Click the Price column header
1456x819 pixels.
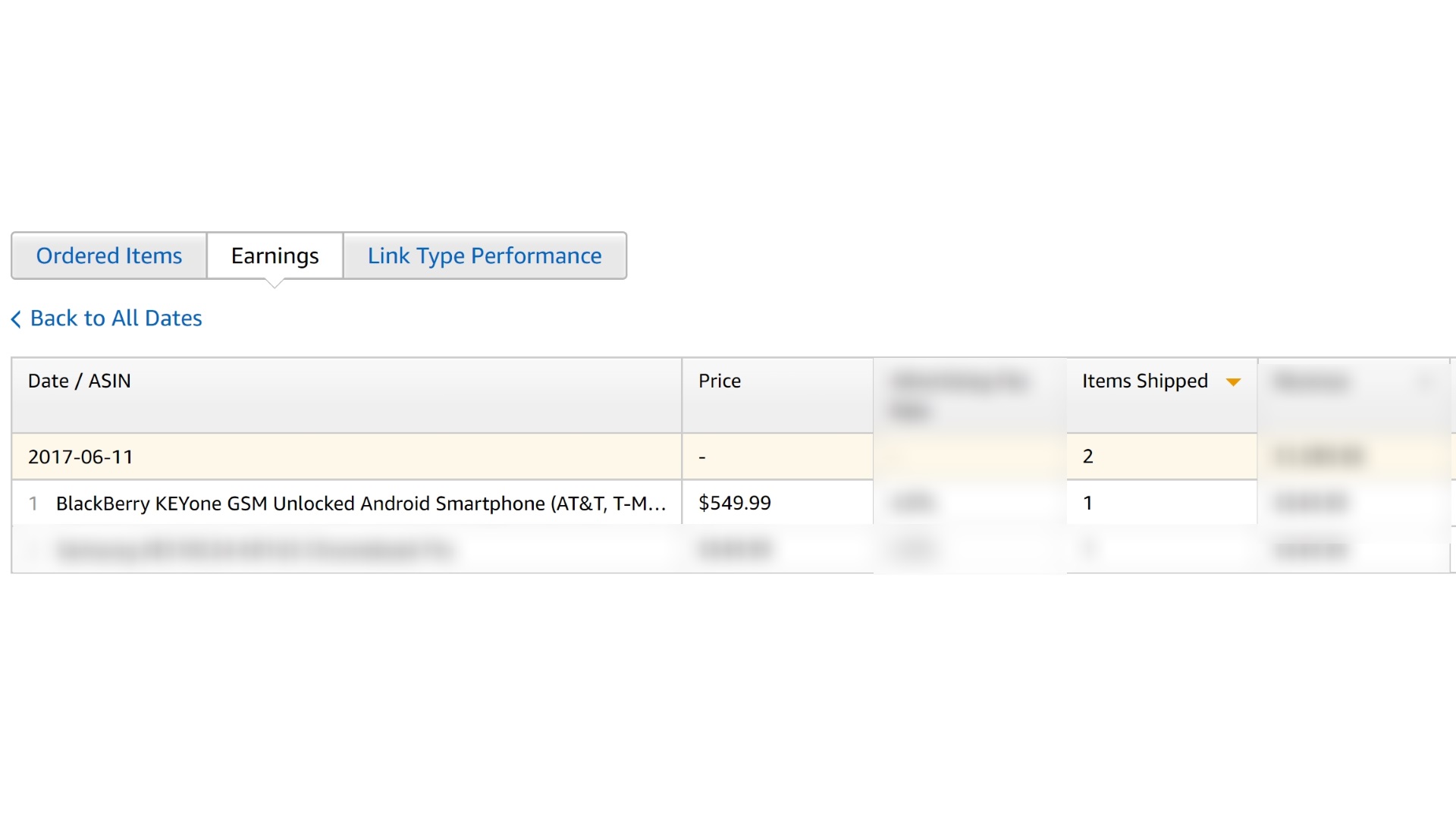720,381
